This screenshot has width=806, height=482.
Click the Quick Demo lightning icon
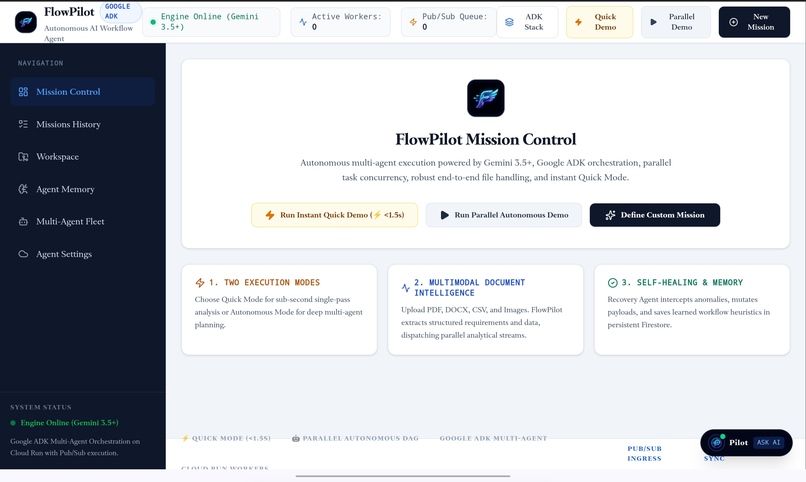click(x=578, y=22)
